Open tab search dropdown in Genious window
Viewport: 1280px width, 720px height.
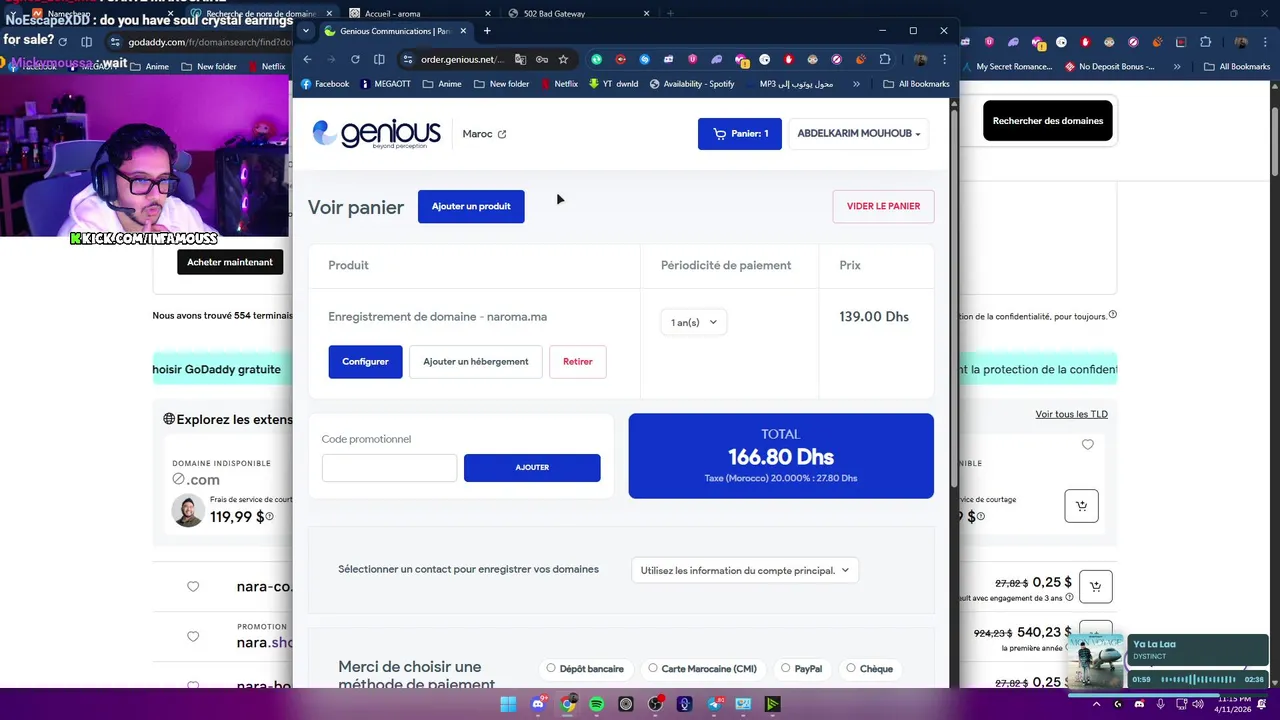(x=306, y=31)
